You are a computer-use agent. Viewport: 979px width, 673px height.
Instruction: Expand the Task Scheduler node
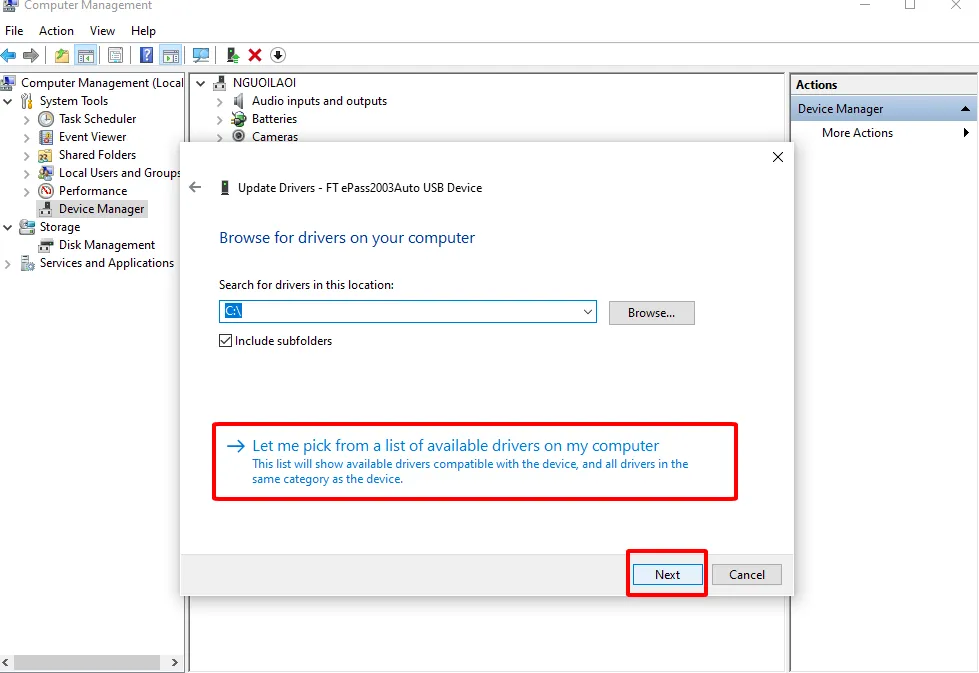26,119
